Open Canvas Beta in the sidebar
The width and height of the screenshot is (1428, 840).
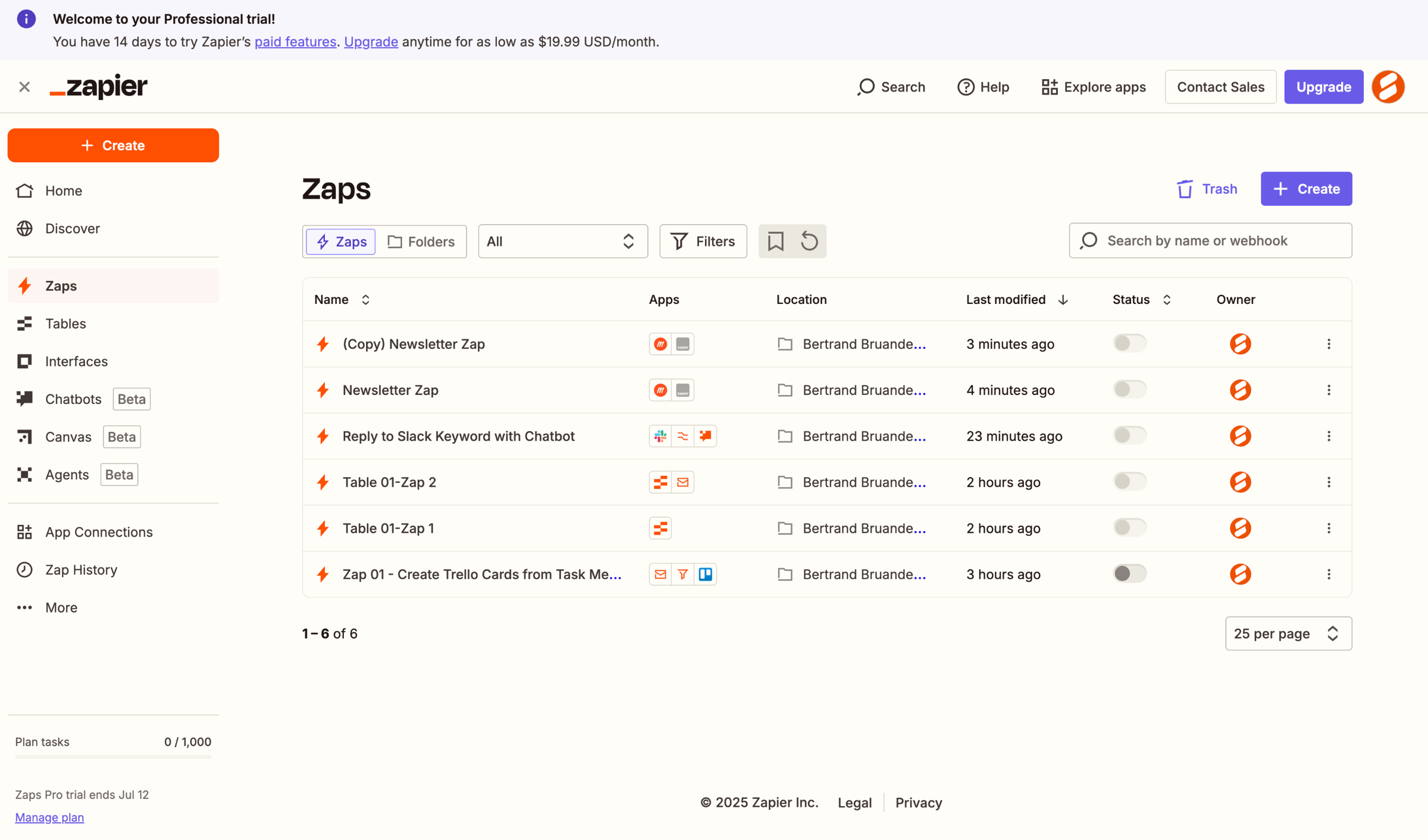pyautogui.click(x=113, y=437)
